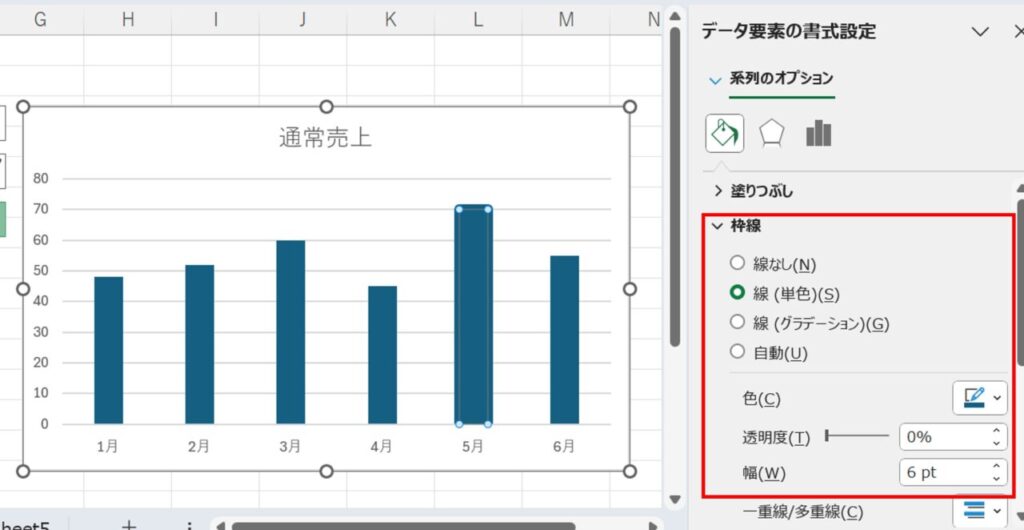Click the 5月 axis label
Screen dimensions: 1024x530
click(473, 446)
